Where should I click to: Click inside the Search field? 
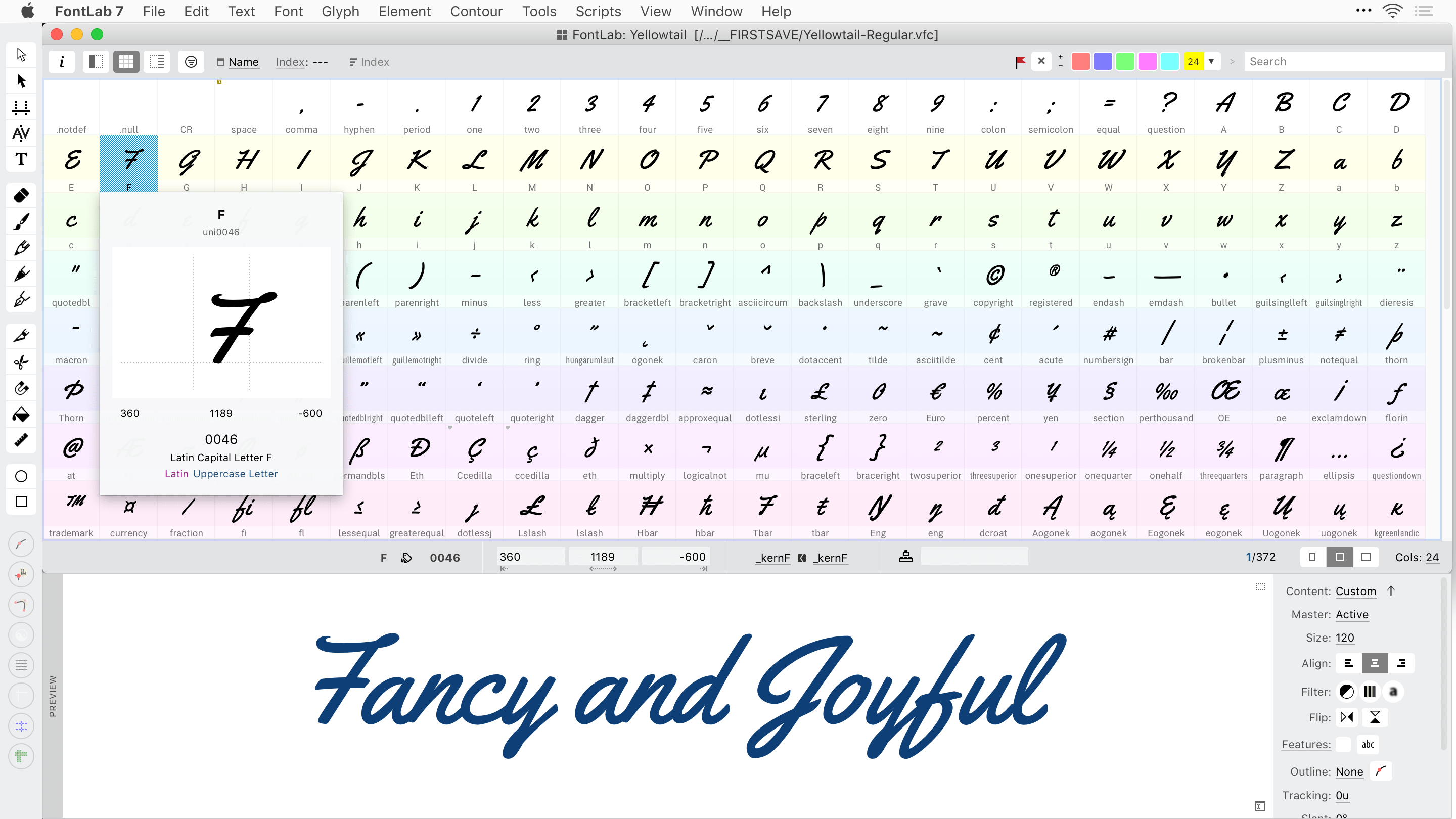(1345, 61)
